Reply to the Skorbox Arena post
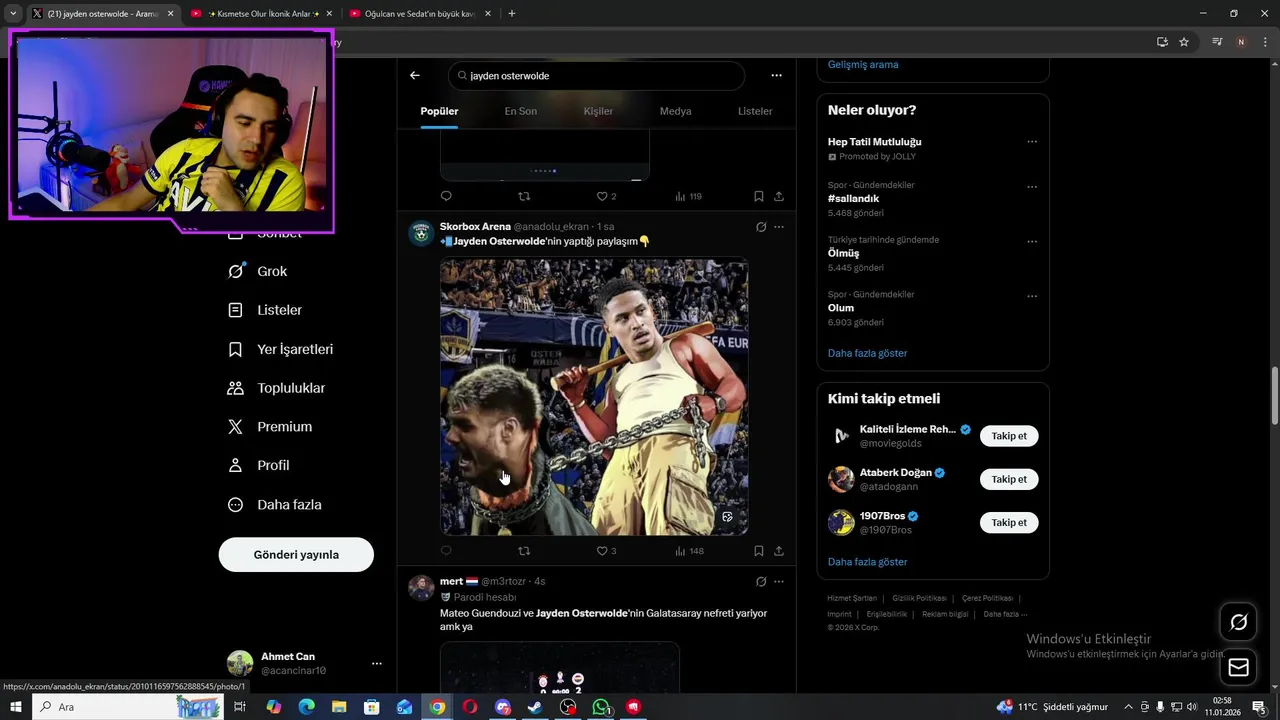 point(446,551)
